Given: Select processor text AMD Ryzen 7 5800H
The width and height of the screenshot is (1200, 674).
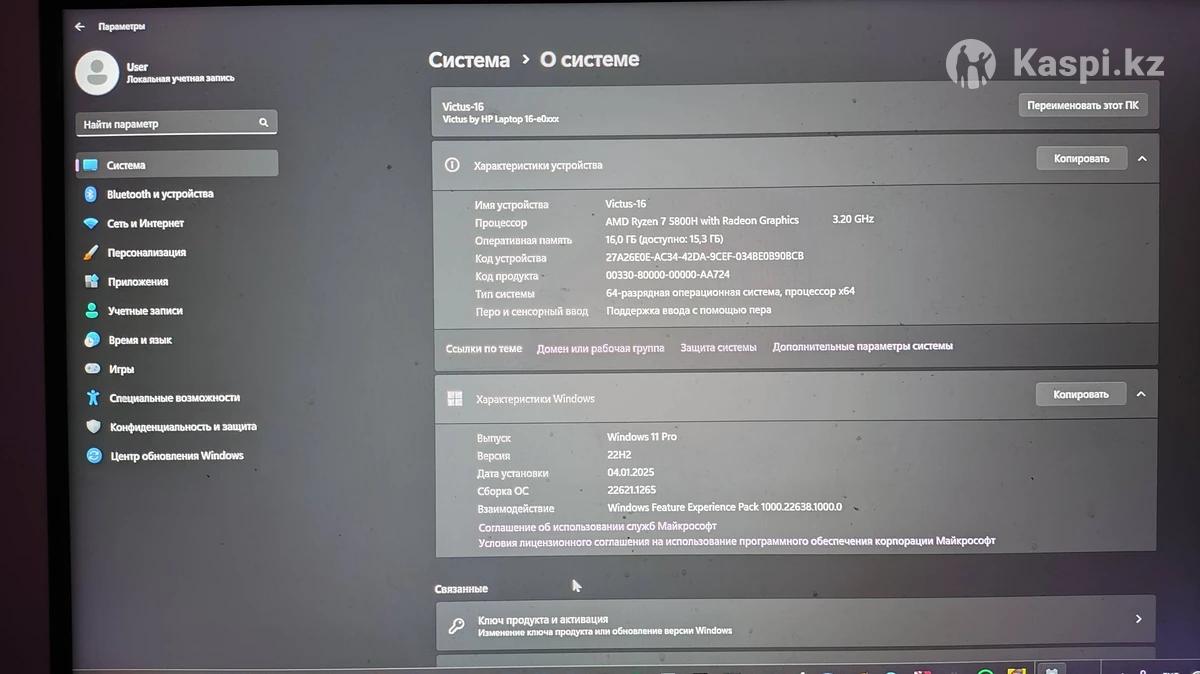Looking at the screenshot, I should tap(702, 221).
